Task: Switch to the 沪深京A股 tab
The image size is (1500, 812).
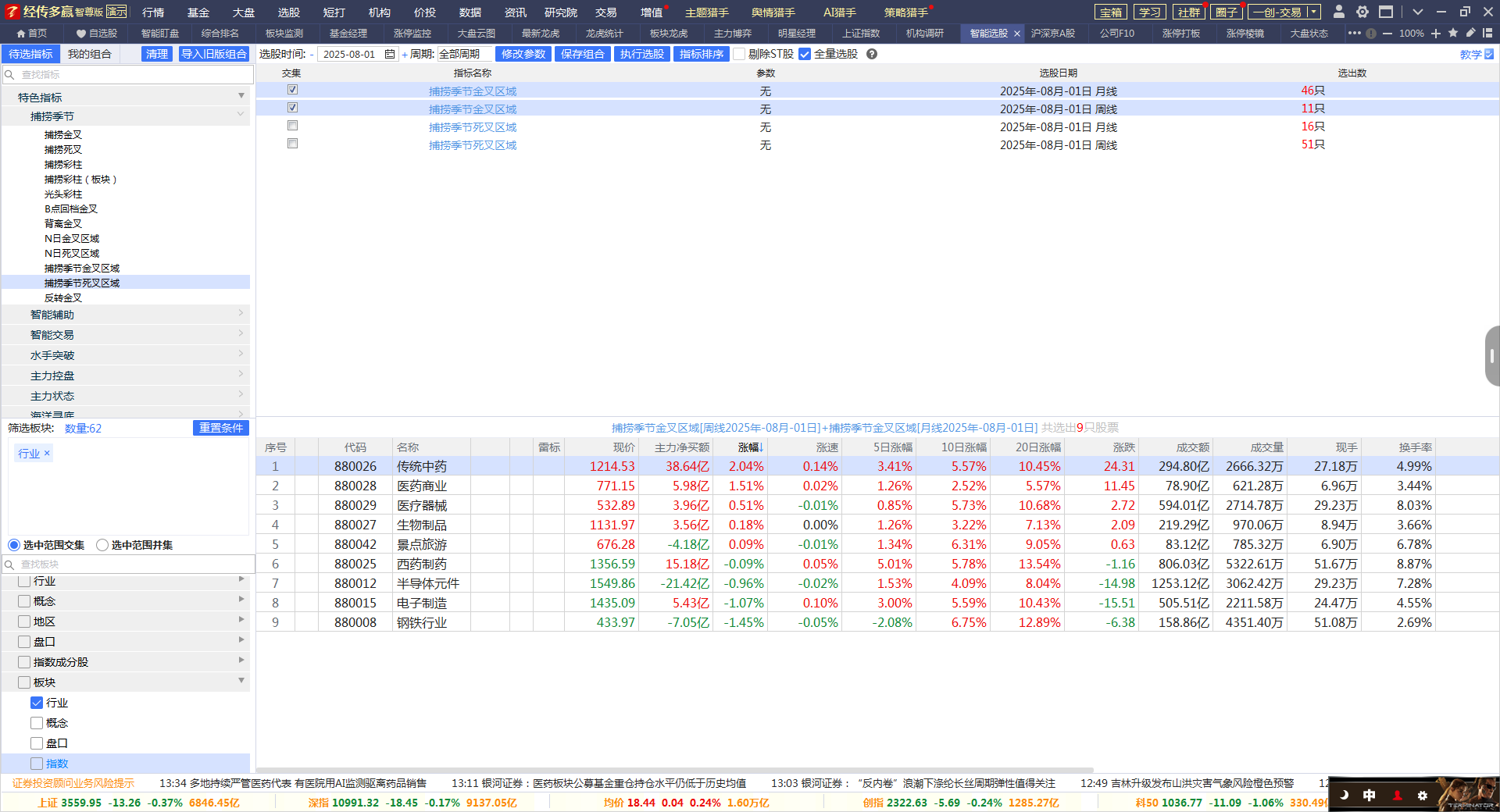Action: pos(1052,34)
